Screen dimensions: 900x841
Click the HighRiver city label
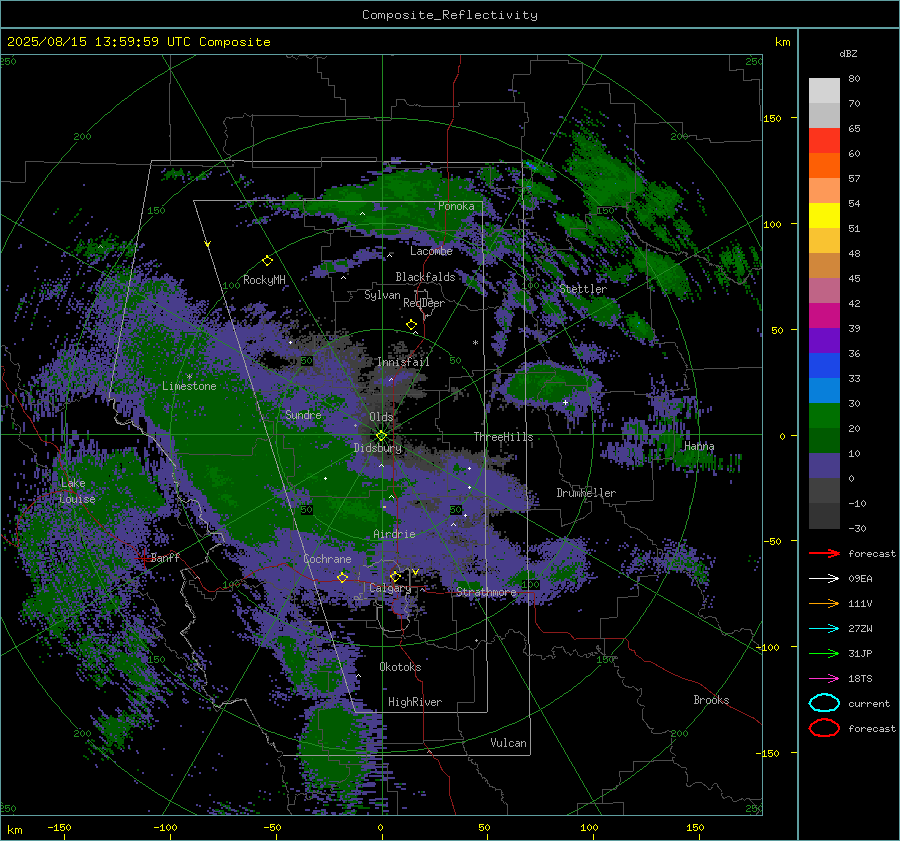[x=415, y=702]
